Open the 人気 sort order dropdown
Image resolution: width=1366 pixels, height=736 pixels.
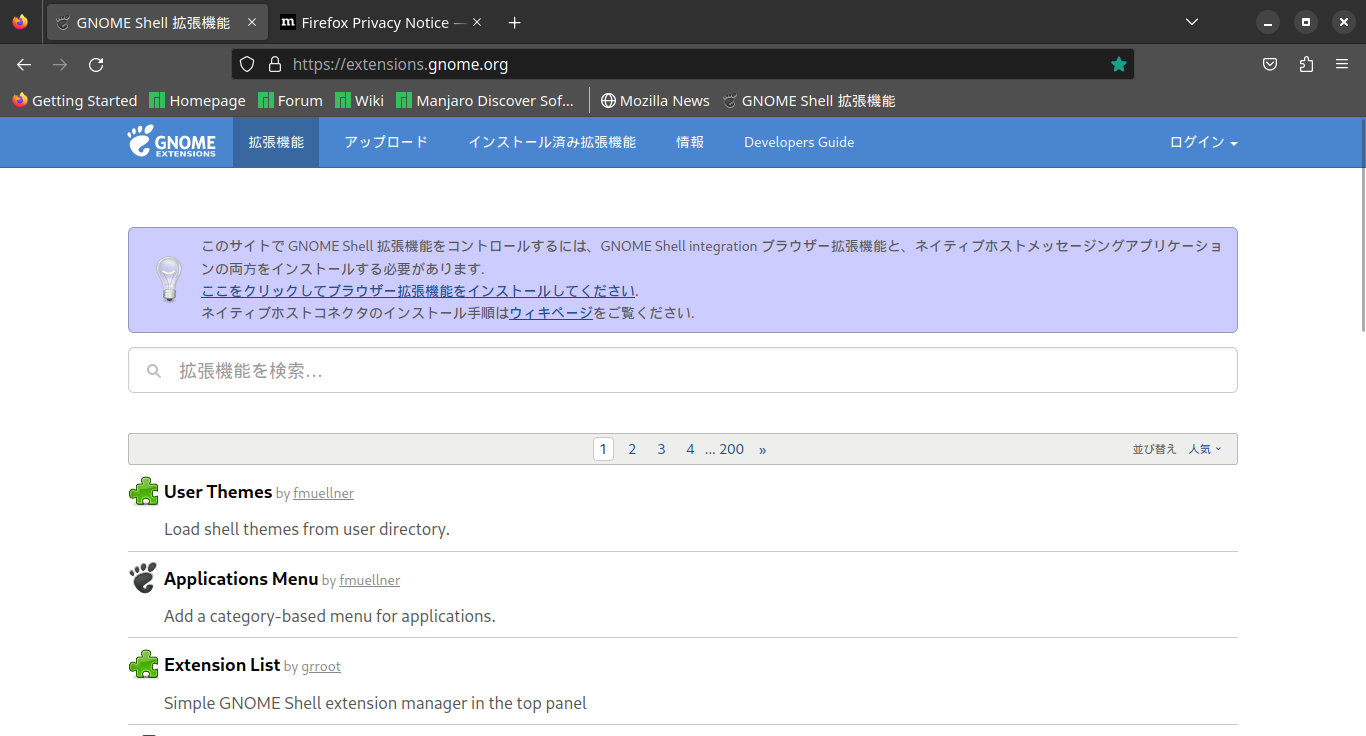click(1205, 449)
